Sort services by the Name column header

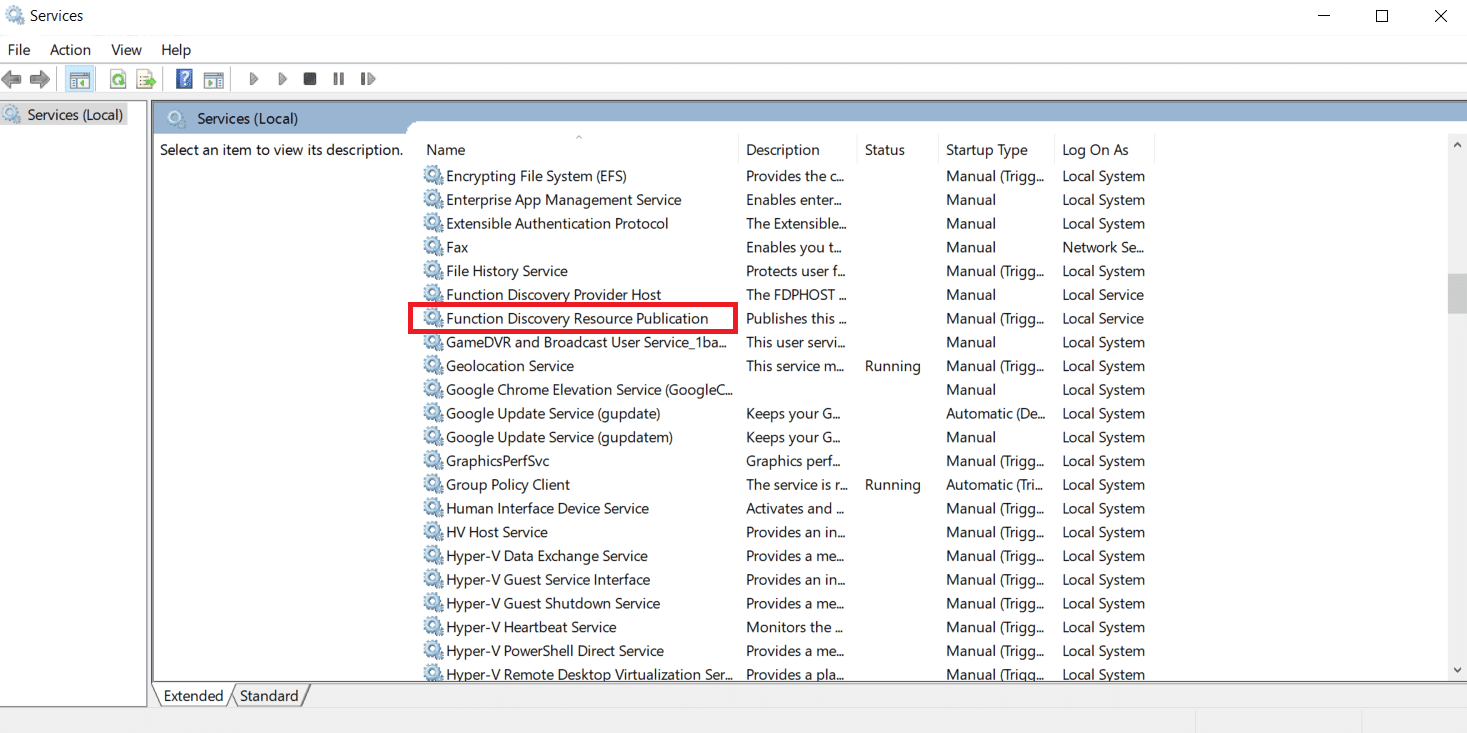click(x=445, y=149)
